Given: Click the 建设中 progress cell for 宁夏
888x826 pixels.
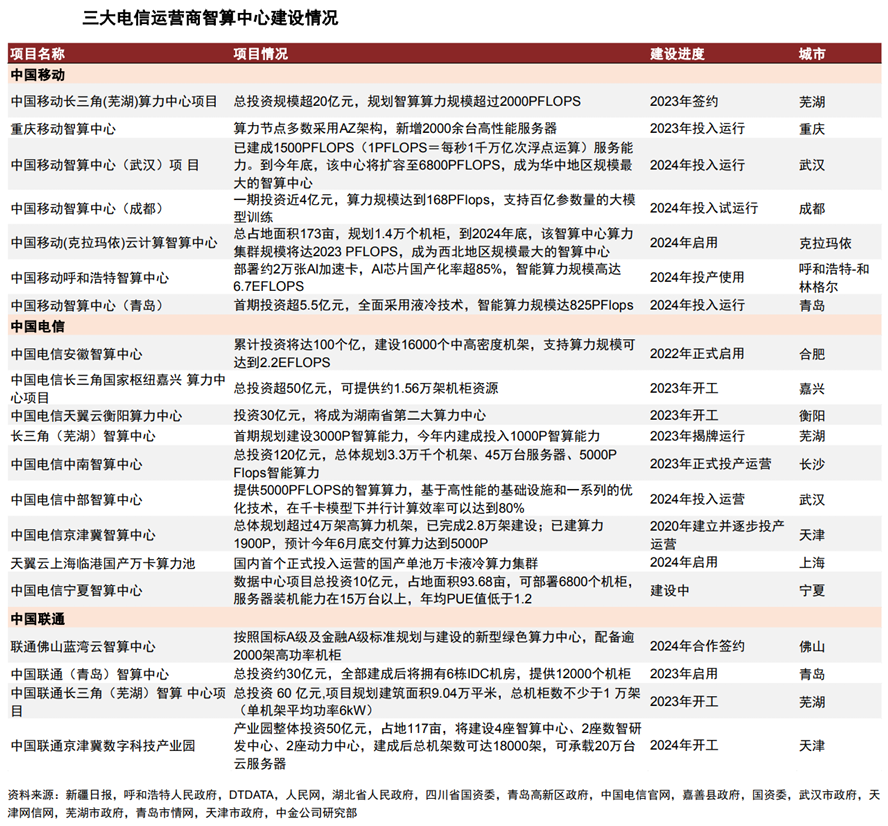Looking at the screenshot, I should (669, 590).
